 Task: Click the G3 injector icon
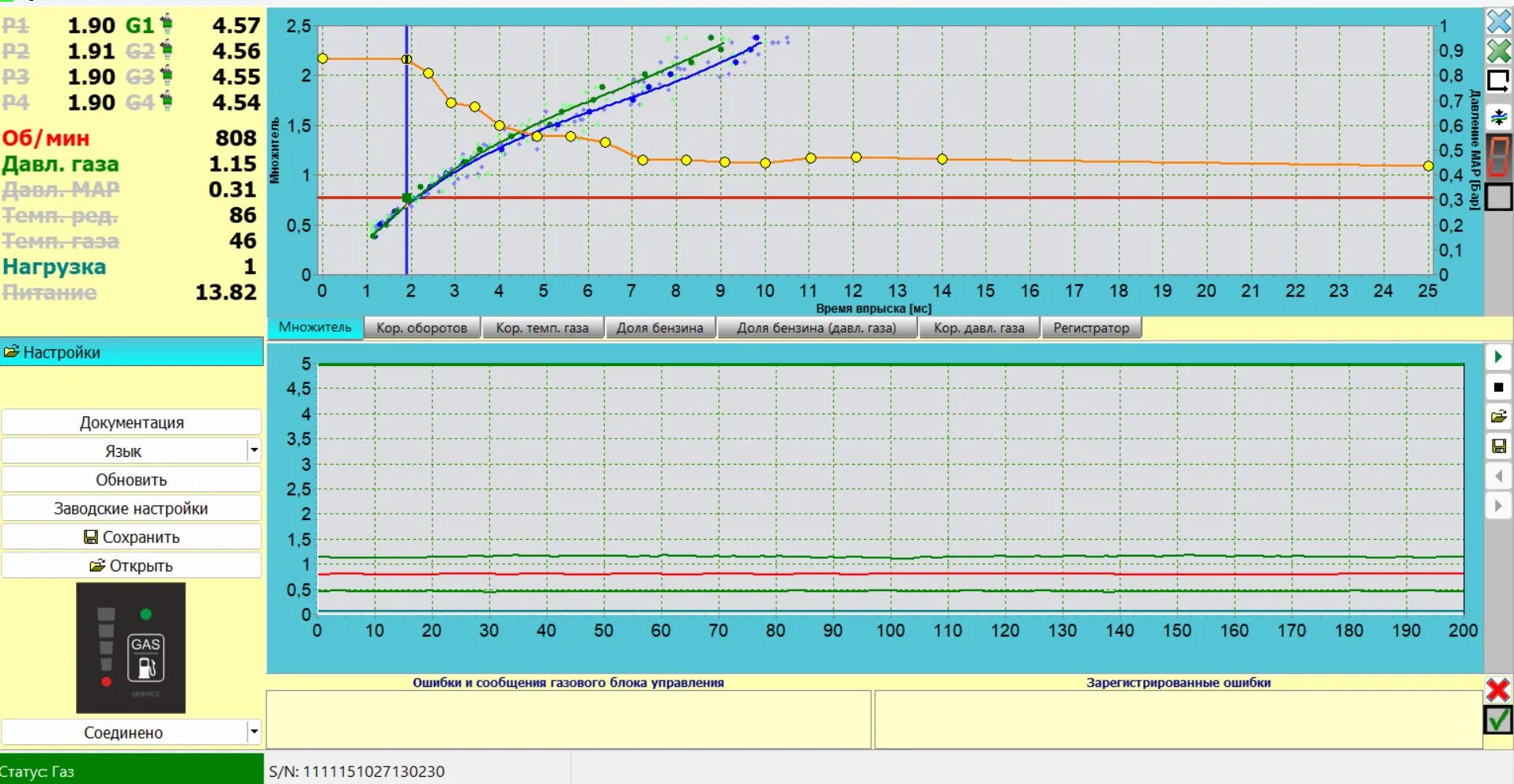(x=166, y=77)
